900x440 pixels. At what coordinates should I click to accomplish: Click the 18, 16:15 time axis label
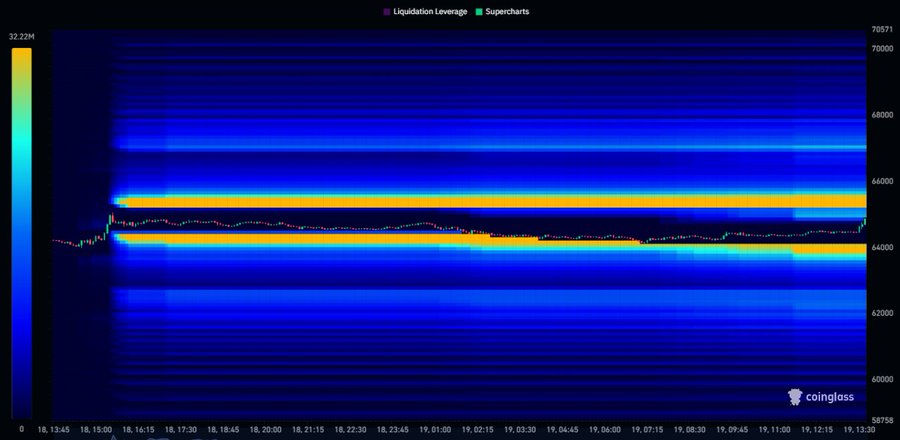pyautogui.click(x=139, y=429)
